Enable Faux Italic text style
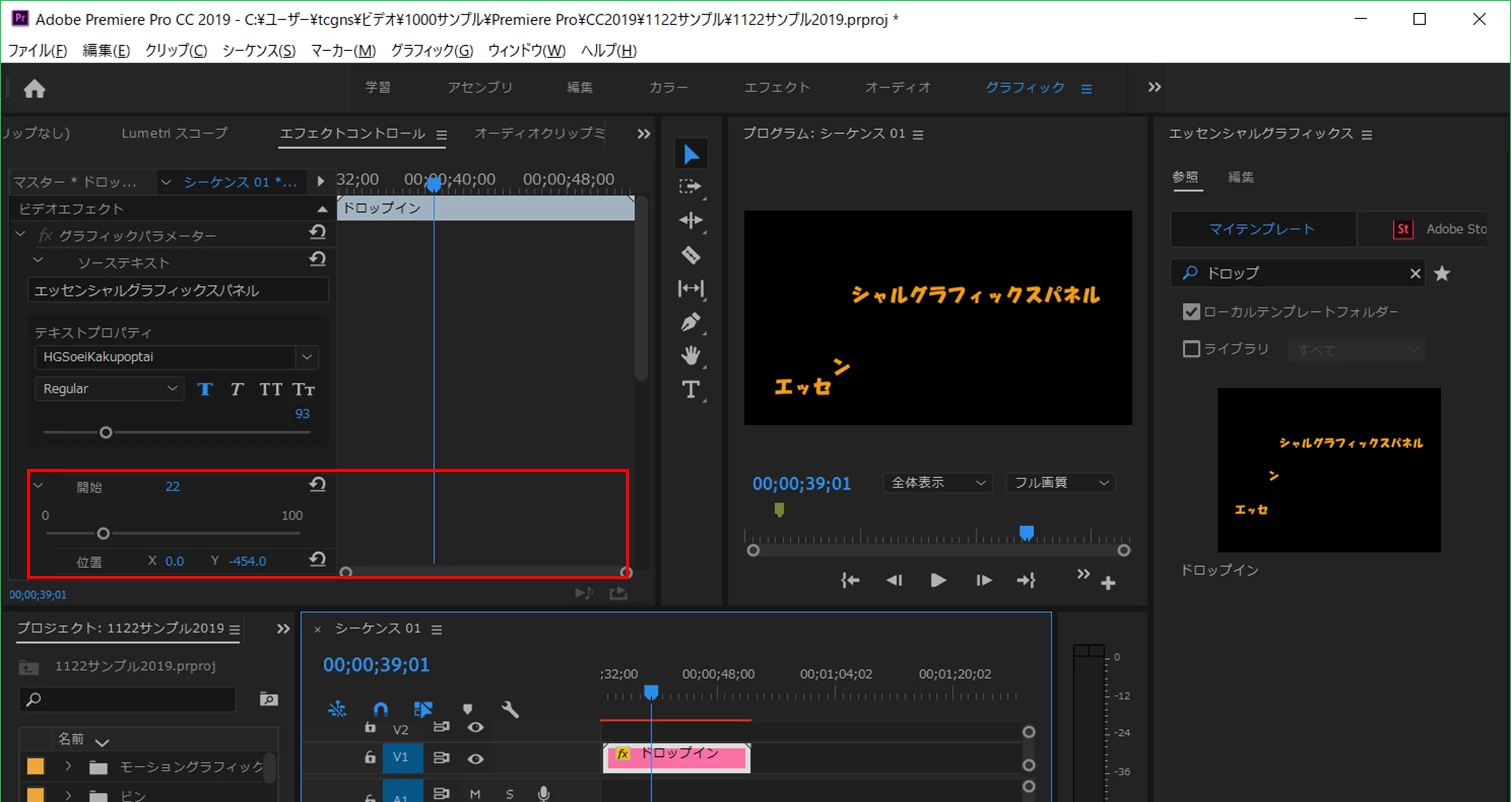This screenshot has width=1511, height=802. click(237, 389)
